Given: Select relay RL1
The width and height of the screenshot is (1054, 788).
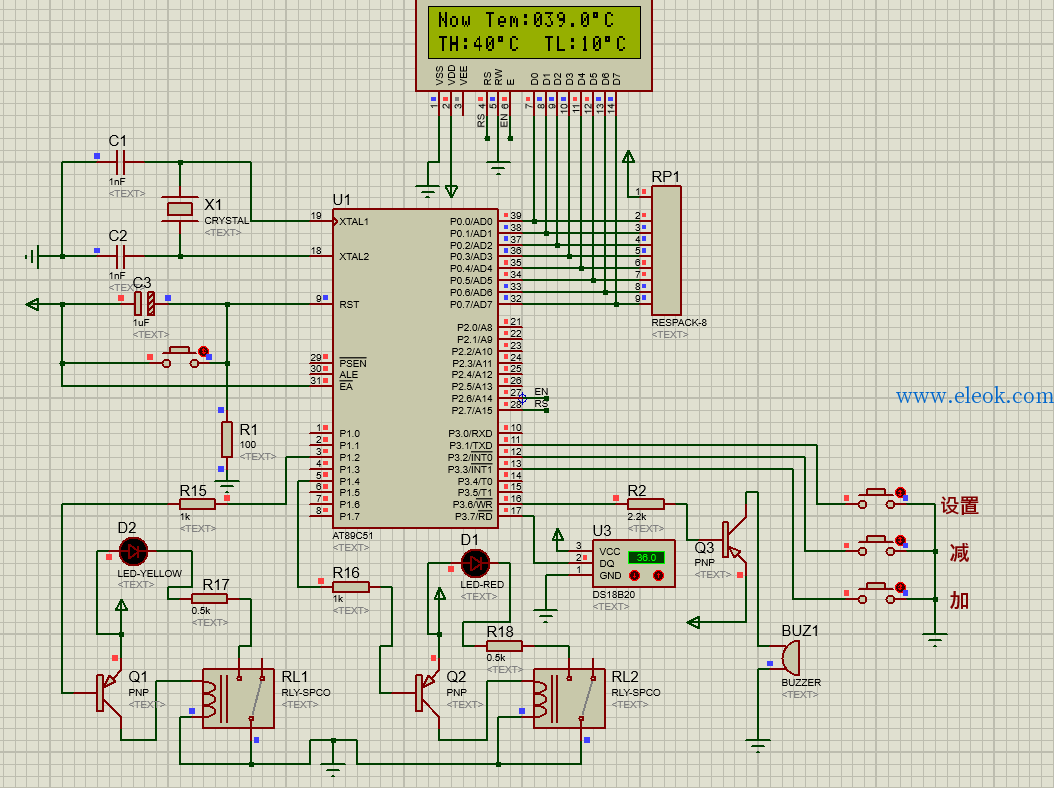Looking at the screenshot, I should pos(238,698).
